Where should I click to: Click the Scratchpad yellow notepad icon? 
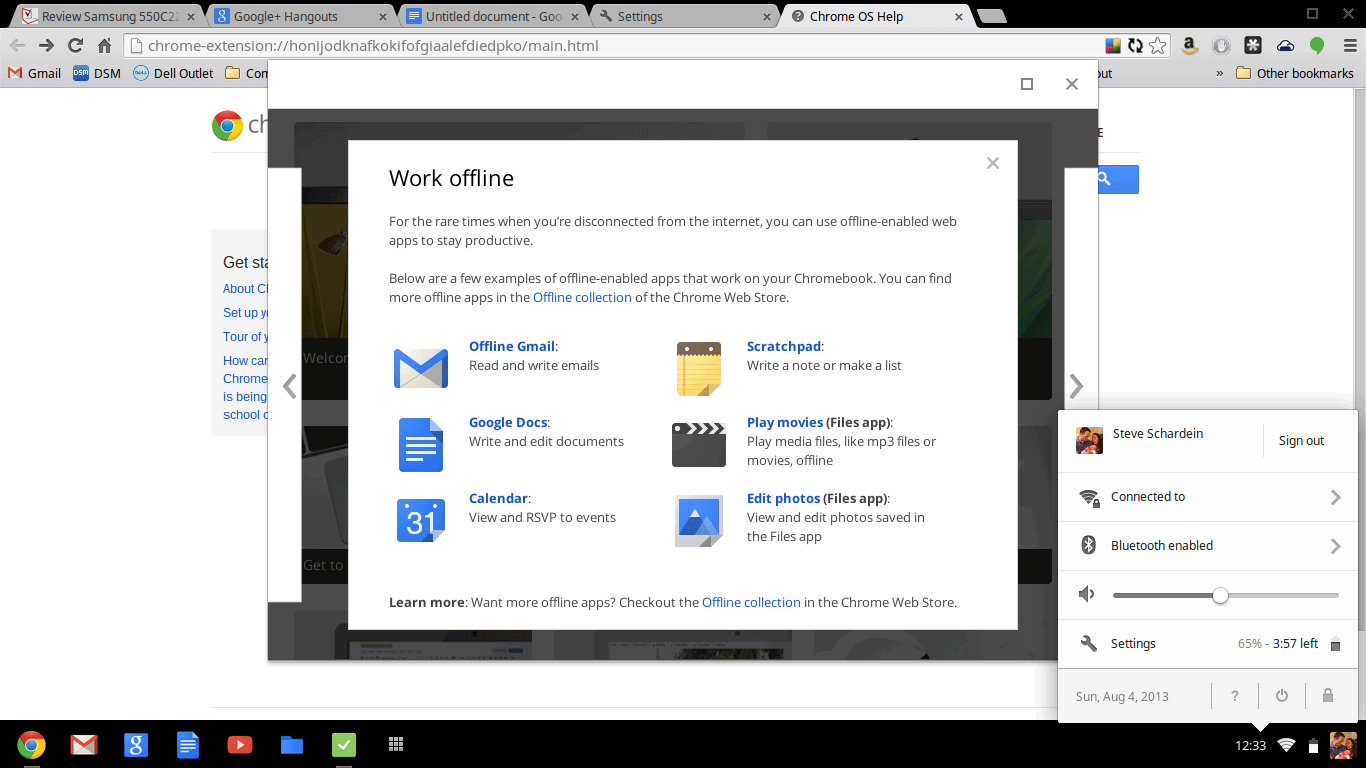[698, 368]
